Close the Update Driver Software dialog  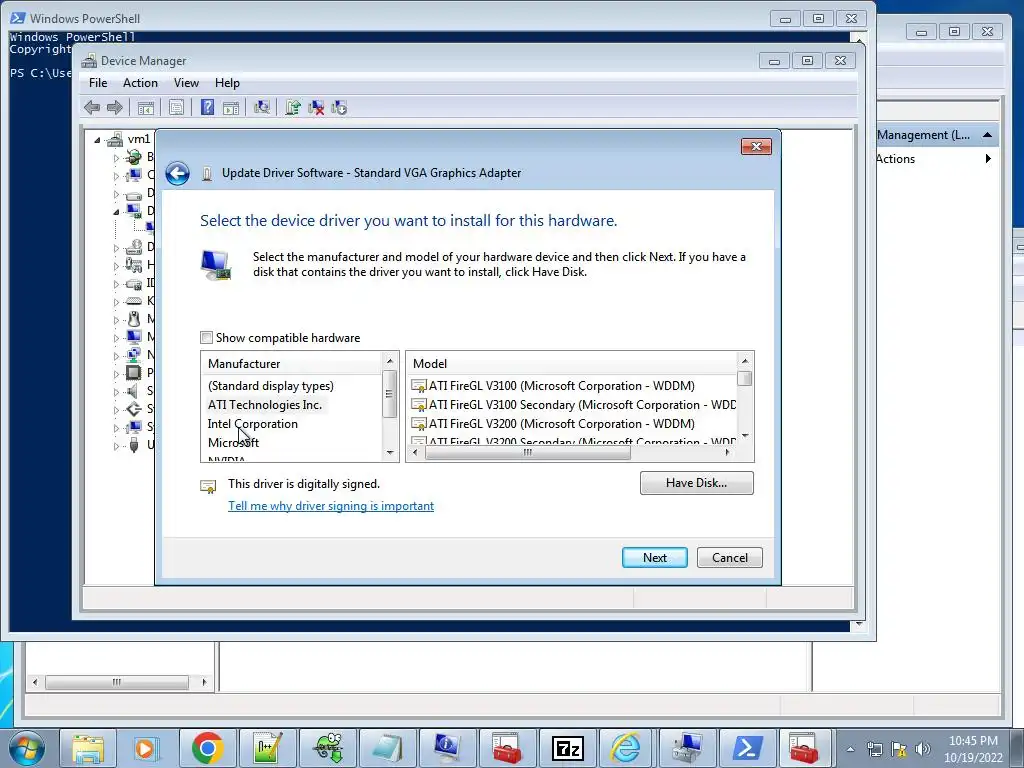pos(756,147)
